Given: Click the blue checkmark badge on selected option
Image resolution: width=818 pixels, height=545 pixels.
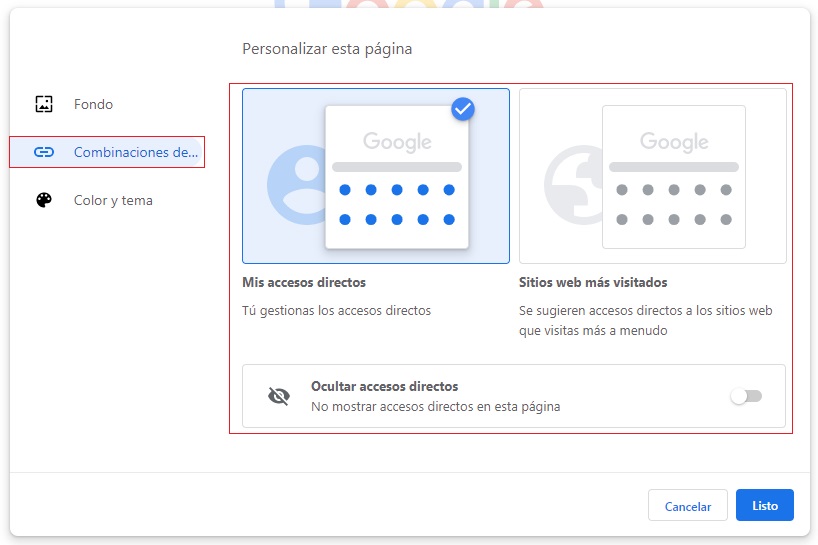Looking at the screenshot, I should pos(462,109).
